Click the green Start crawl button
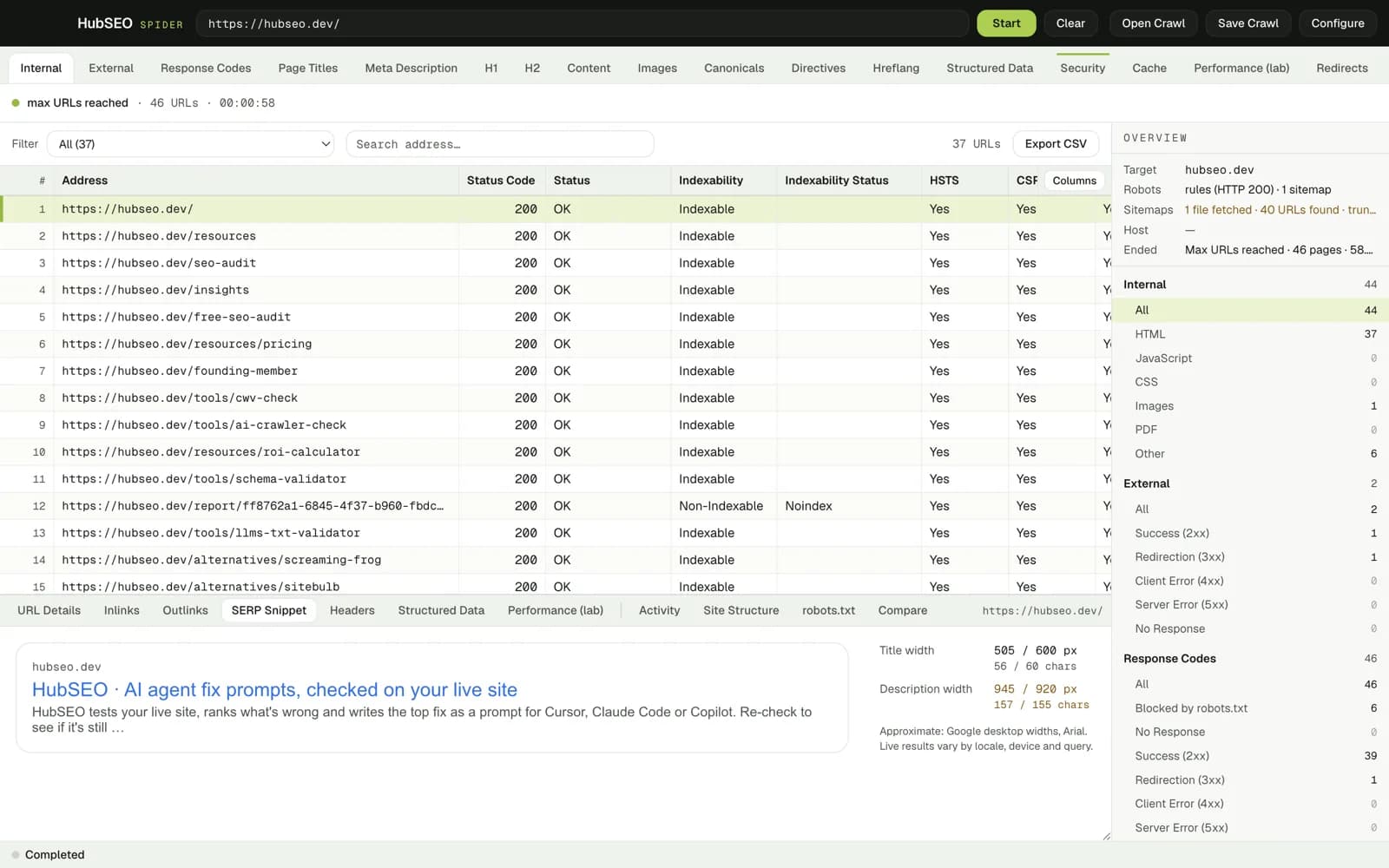Viewport: 1389px width, 868px height. [1006, 23]
